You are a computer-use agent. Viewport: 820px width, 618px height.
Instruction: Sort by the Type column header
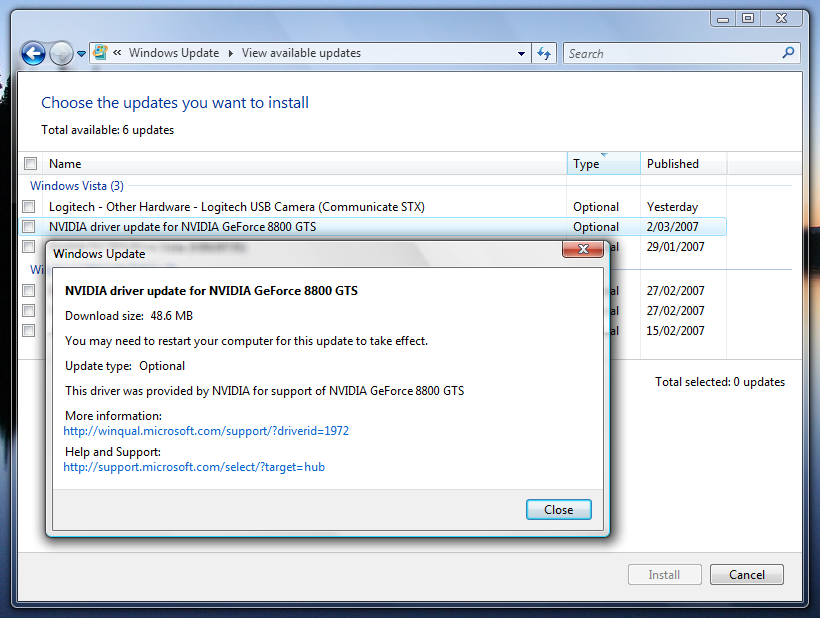pyautogui.click(x=603, y=164)
